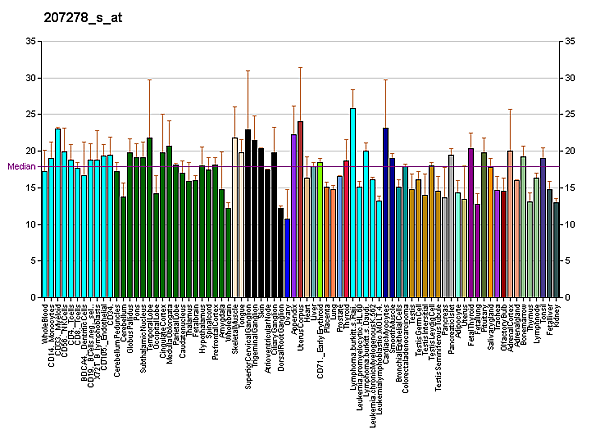This screenshot has width=600, height=434.
Task: Select the last dark Kidney bar
Action: [x=556, y=250]
